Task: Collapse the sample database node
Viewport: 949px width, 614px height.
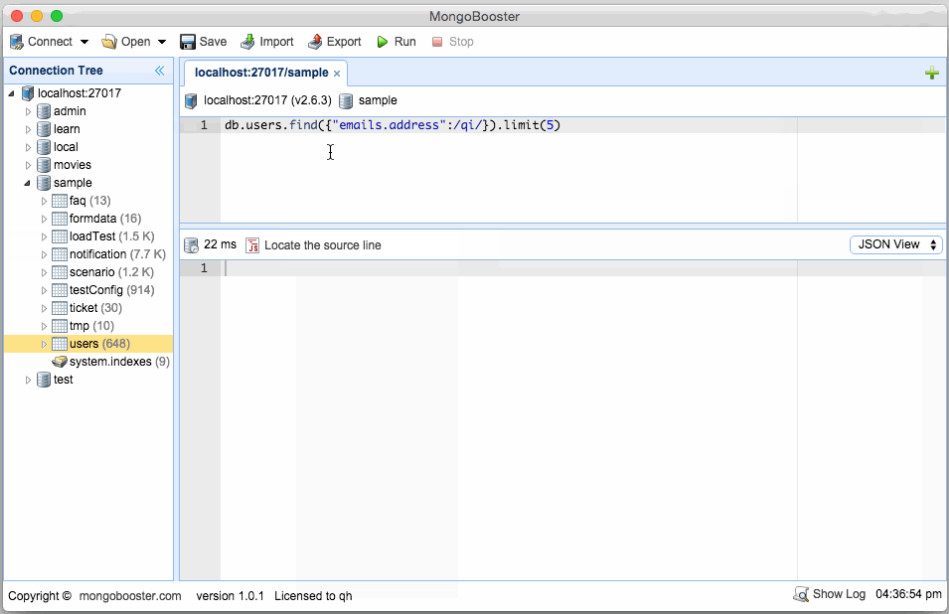Action: point(28,183)
